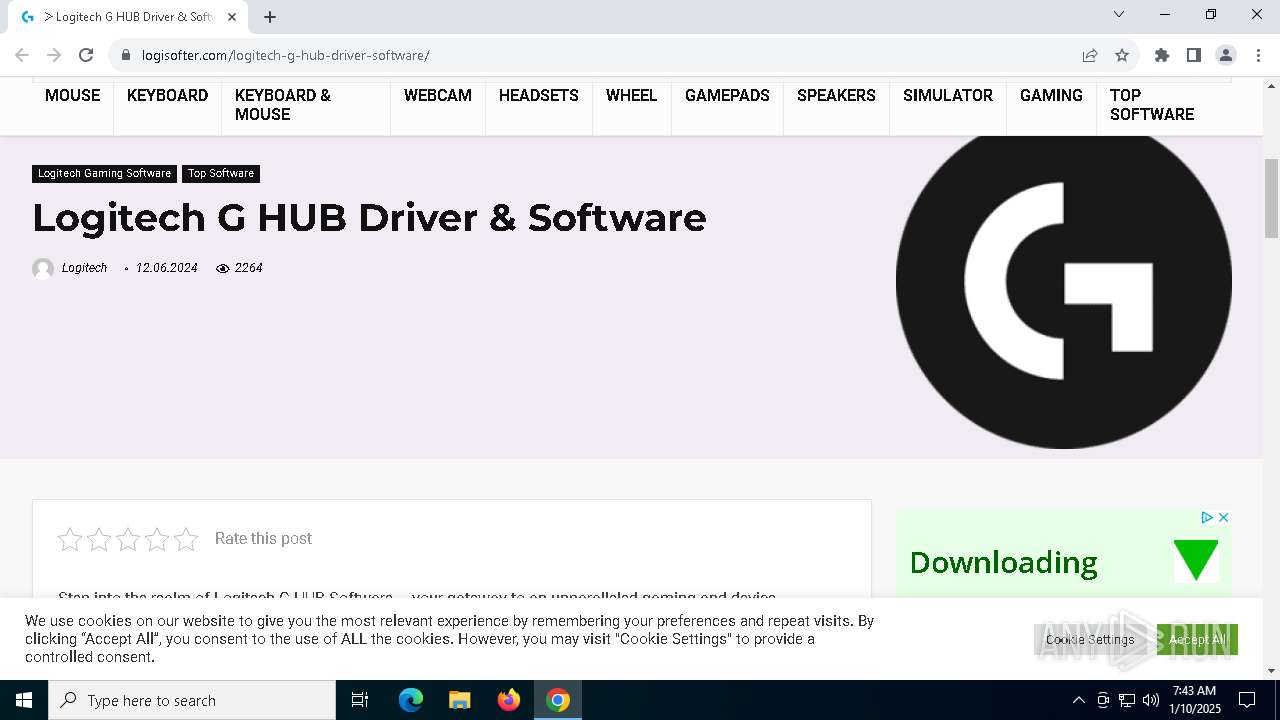Rate the post three stars
Screen dimensions: 1280x720
click(x=128, y=540)
